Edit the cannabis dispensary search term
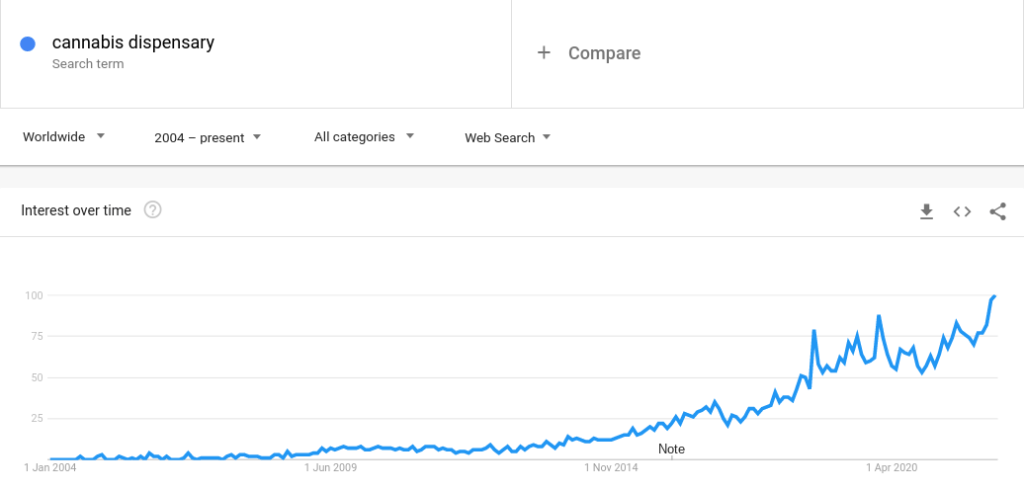1024x491 pixels. [x=133, y=43]
